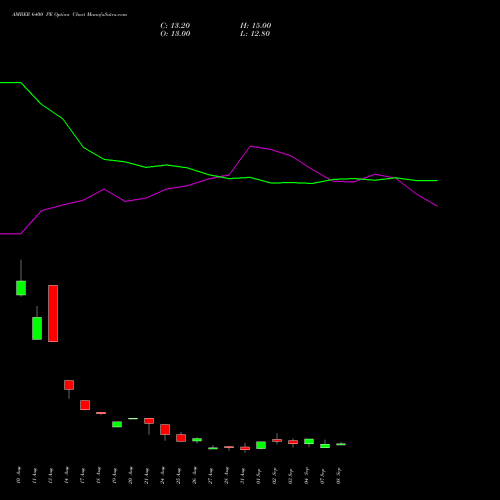Image resolution: width=500 pixels, height=500 pixels.
Task: Click the green candlestick for 19 Aug
Action: click(x=117, y=424)
